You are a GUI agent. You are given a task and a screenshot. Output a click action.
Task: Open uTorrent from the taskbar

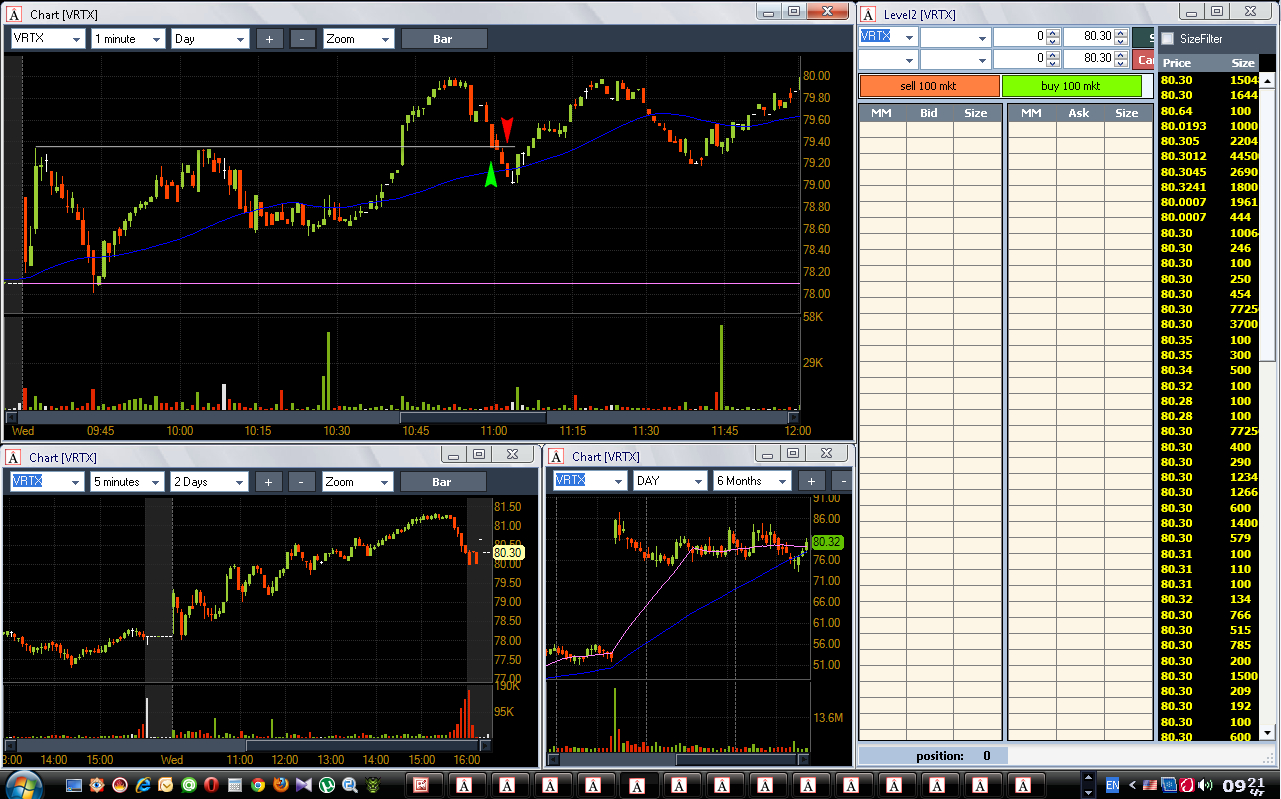[x=327, y=785]
